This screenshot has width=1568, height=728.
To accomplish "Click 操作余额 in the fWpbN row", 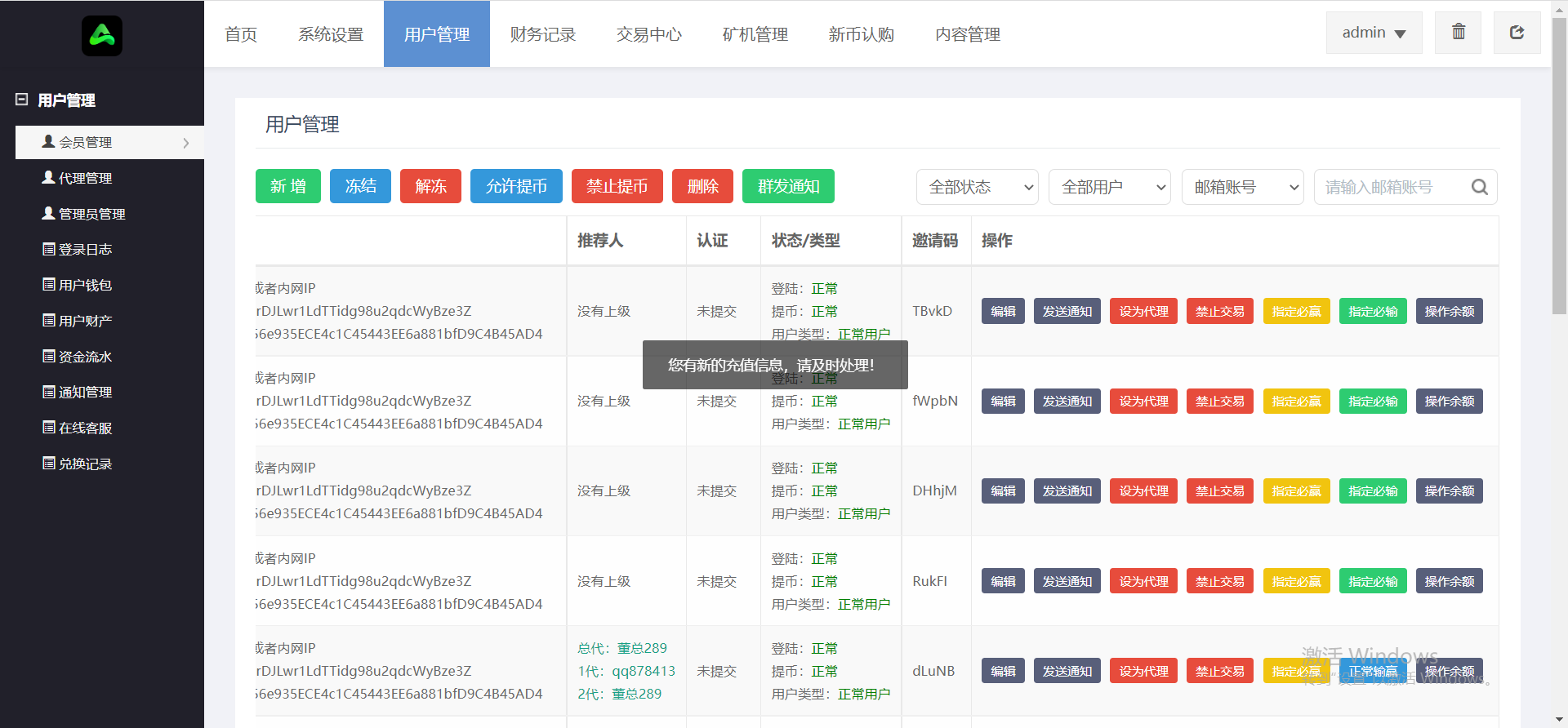I will click(x=1450, y=401).
